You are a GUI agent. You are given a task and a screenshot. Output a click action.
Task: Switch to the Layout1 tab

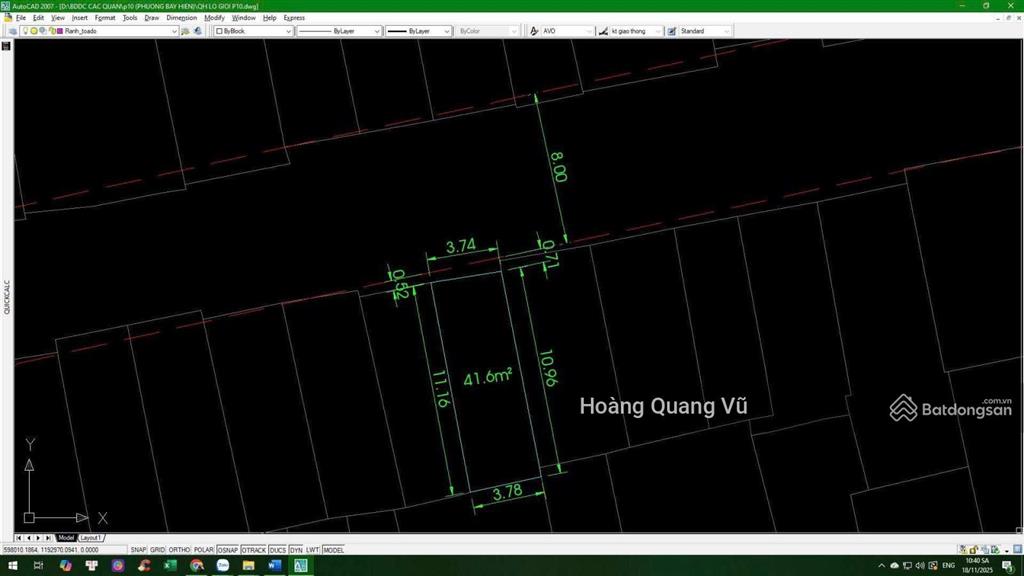91,537
